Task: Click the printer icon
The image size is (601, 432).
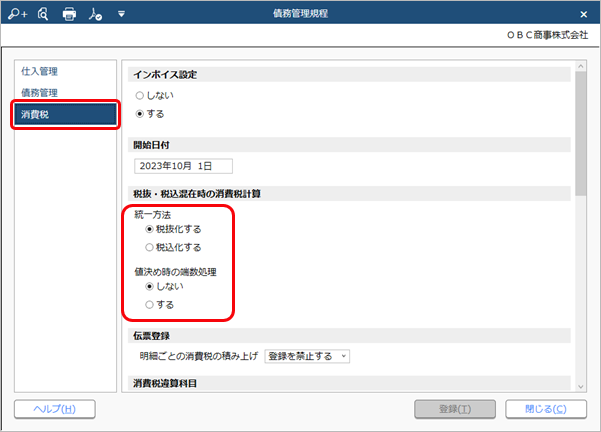Action: 69,14
